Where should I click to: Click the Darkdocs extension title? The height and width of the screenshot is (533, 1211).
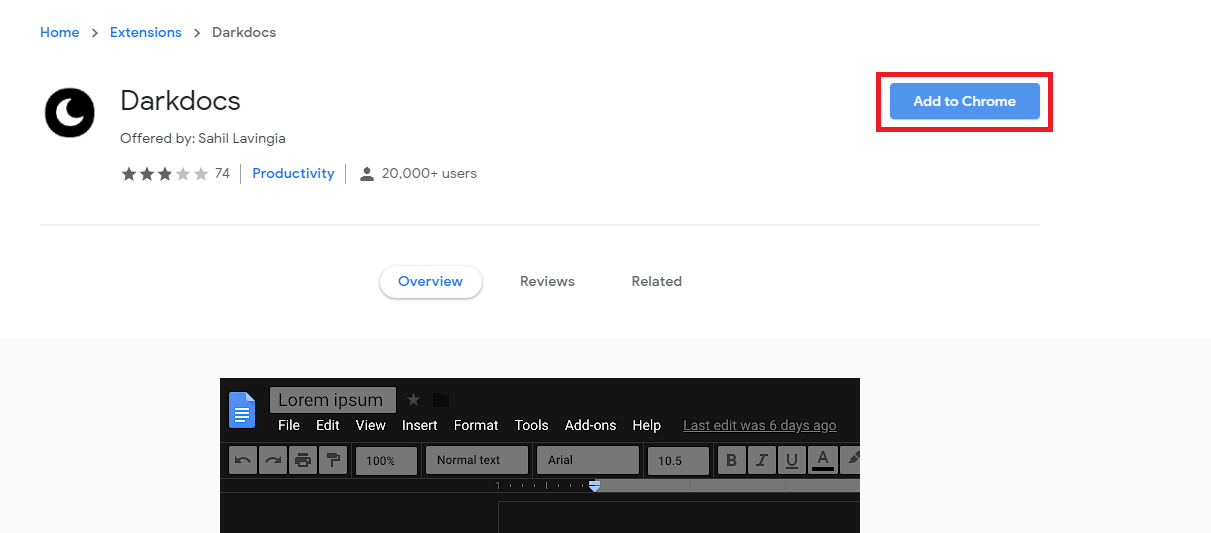pyautogui.click(x=180, y=101)
